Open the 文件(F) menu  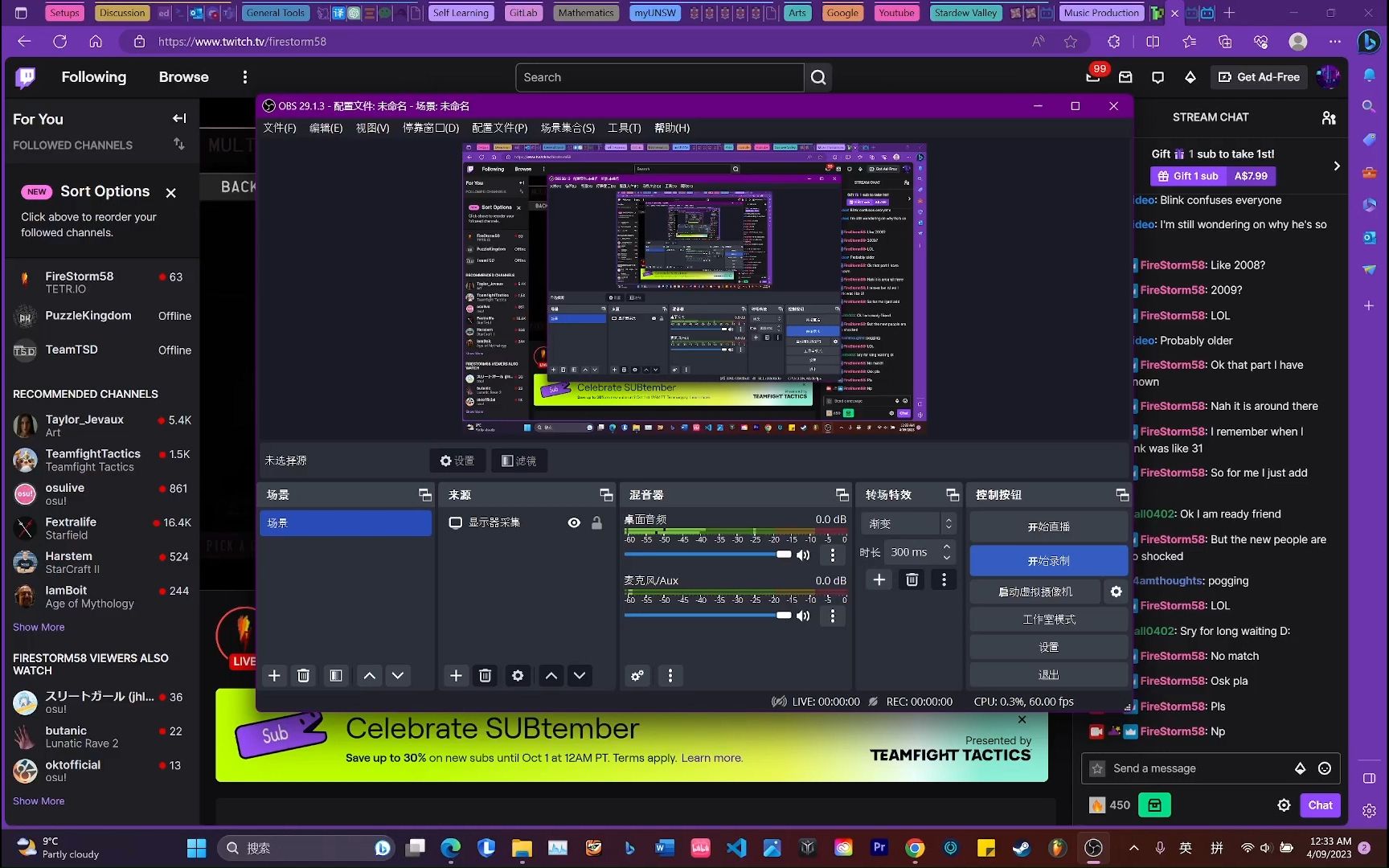tap(280, 128)
